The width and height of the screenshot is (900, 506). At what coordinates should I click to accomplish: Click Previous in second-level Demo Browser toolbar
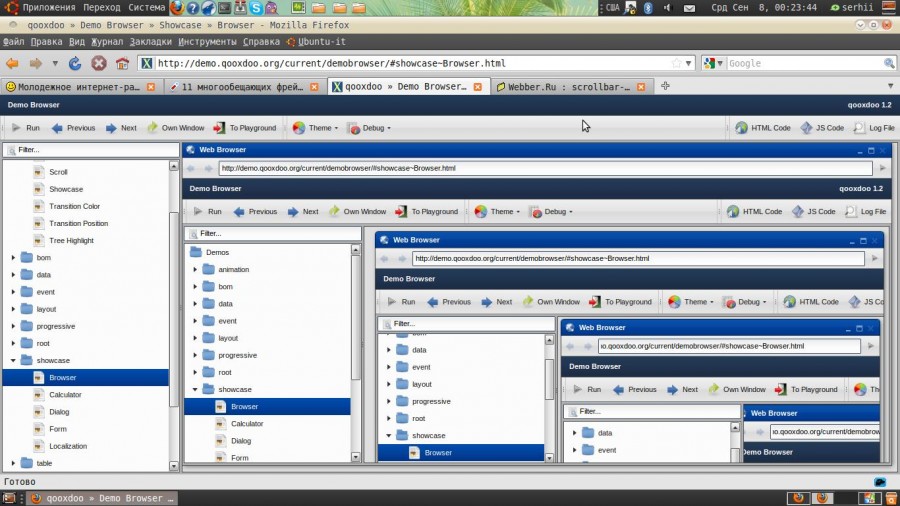coord(255,212)
